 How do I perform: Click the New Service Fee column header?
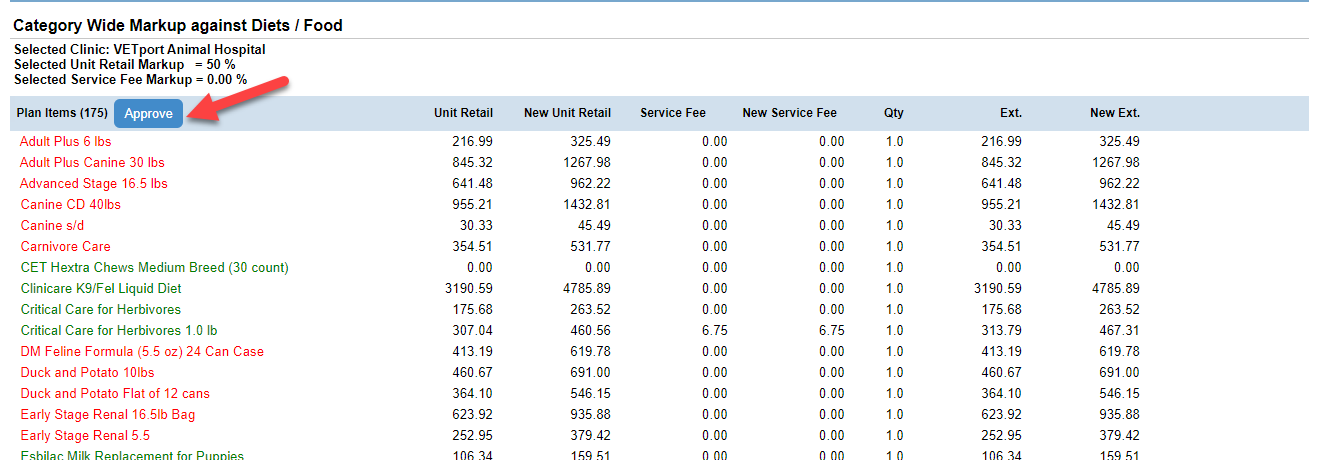coord(789,113)
